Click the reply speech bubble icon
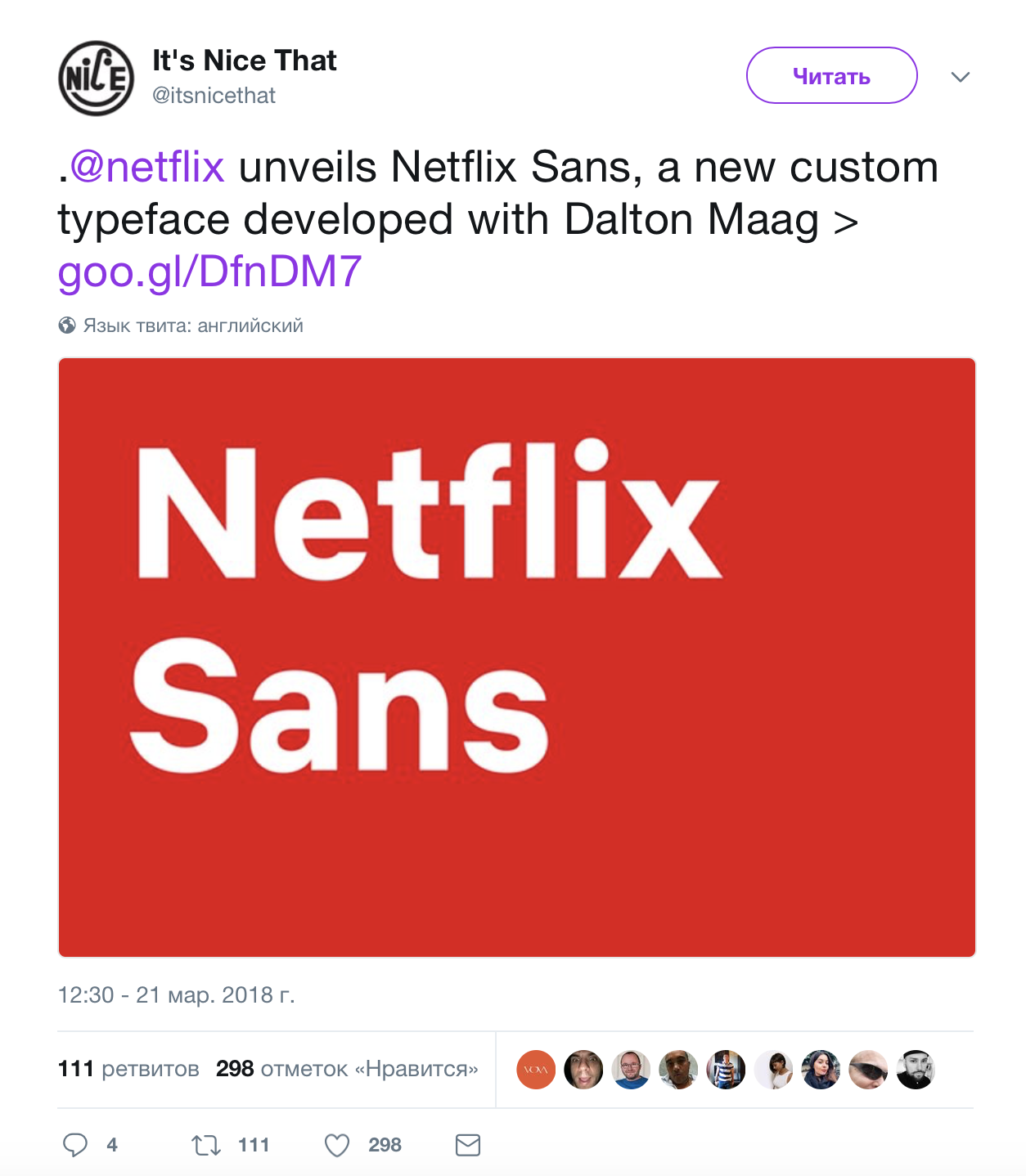The height and width of the screenshot is (1176, 1026). 75,1145
